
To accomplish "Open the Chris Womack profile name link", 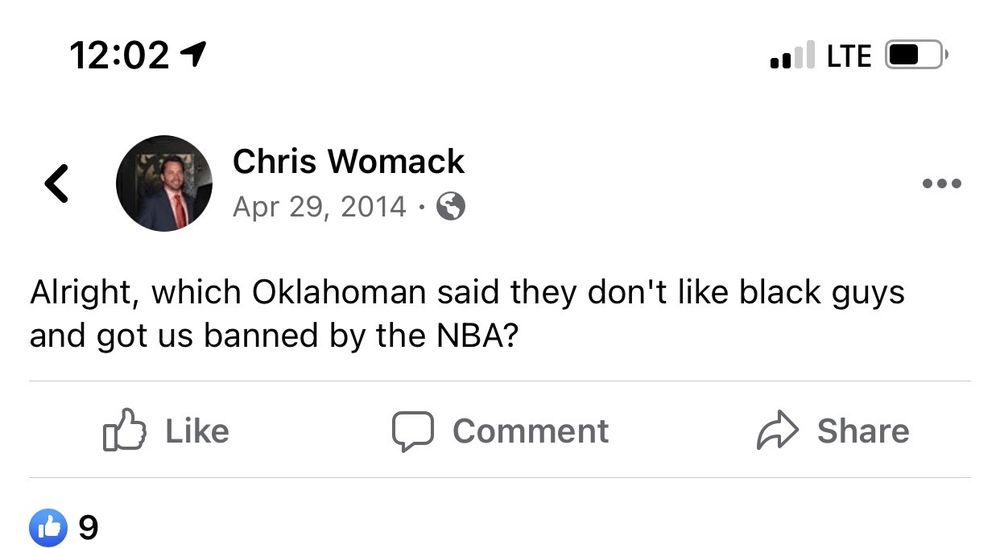I will [348, 161].
